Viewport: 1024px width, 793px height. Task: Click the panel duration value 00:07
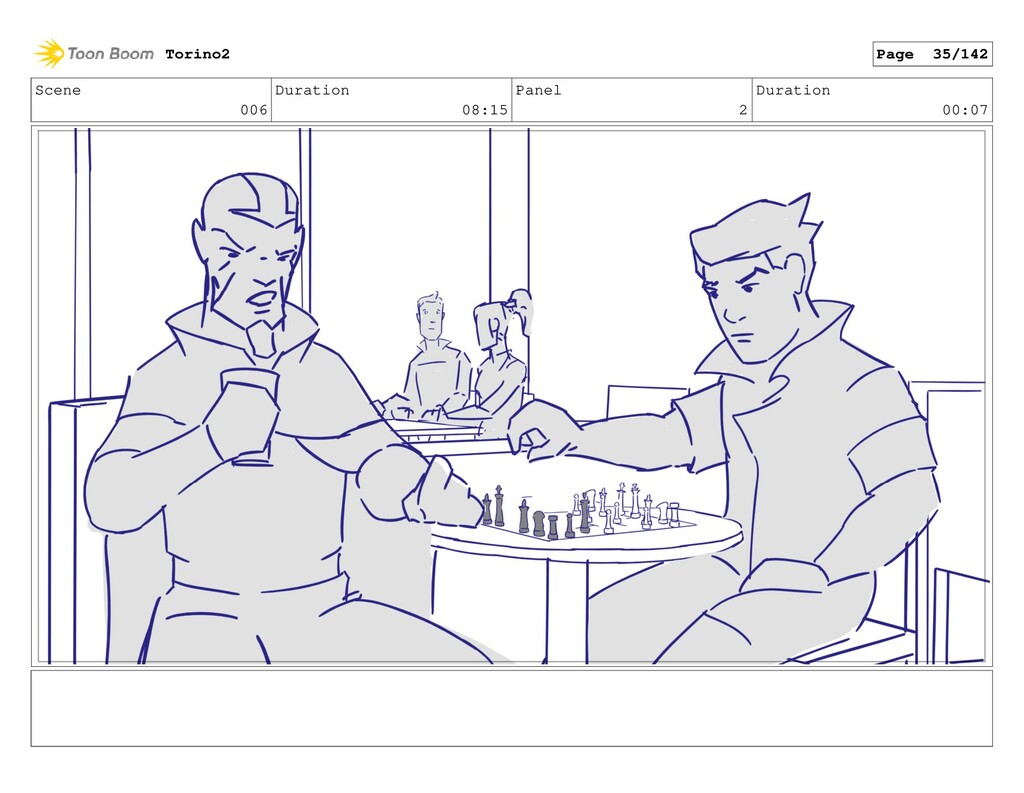pyautogui.click(x=965, y=110)
